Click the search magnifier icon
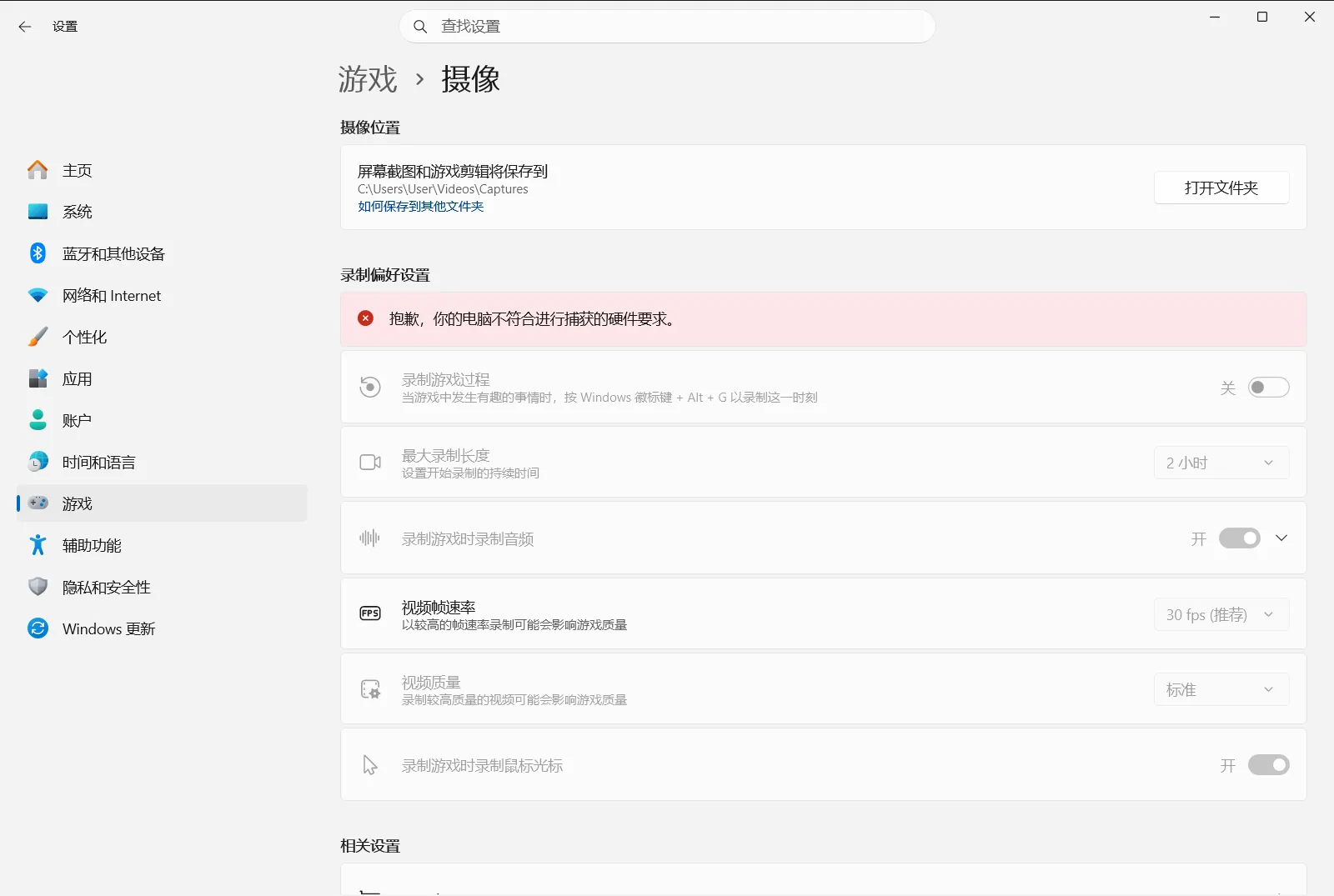The width and height of the screenshot is (1334, 896). click(421, 27)
